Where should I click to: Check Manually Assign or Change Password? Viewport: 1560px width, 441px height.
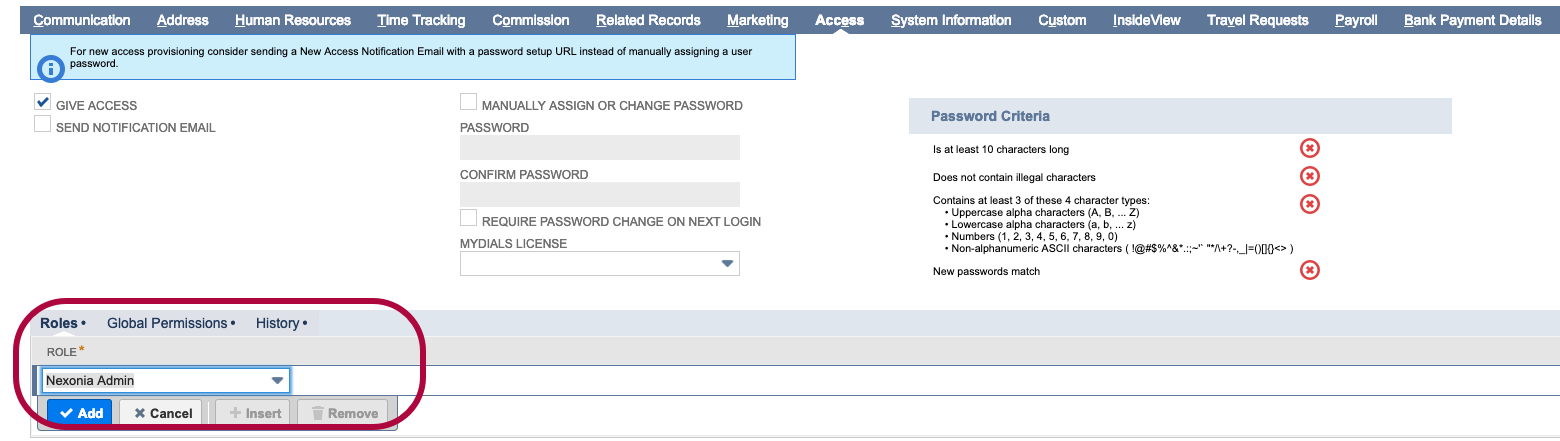coord(468,103)
